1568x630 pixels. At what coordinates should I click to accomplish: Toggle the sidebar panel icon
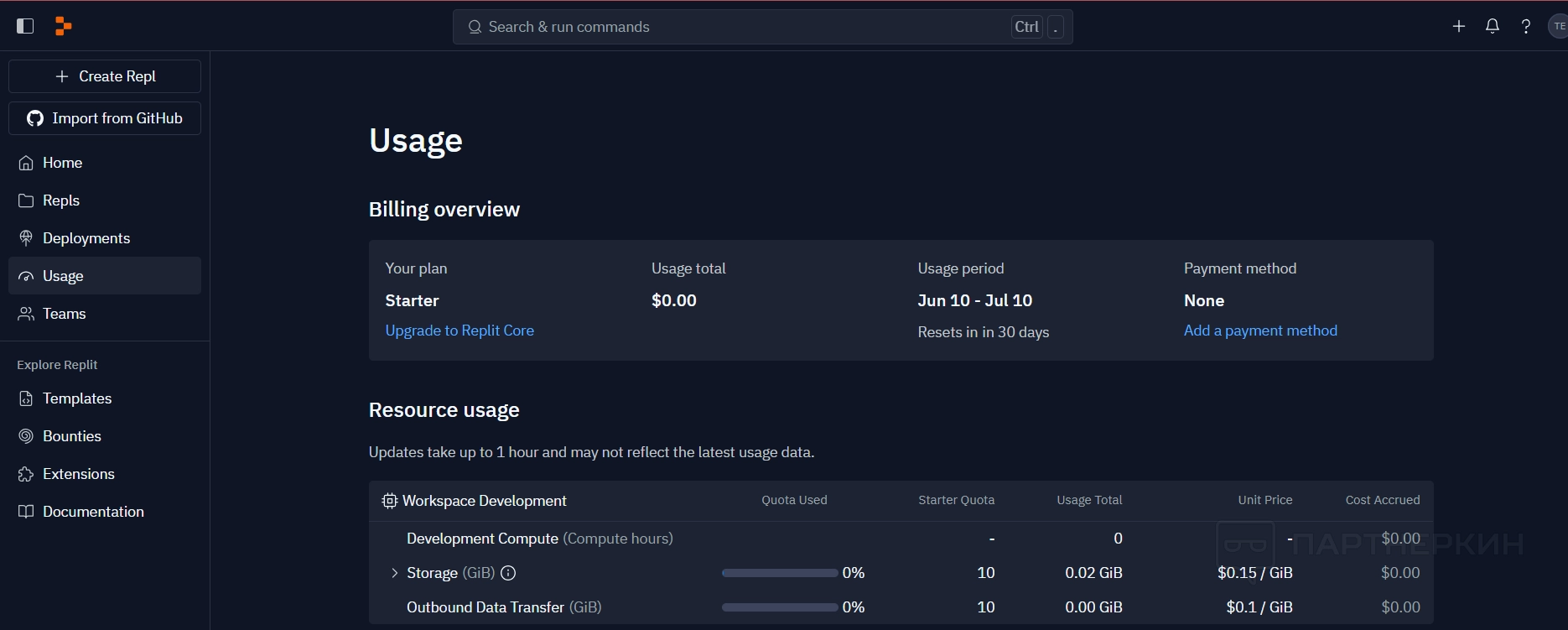click(25, 26)
